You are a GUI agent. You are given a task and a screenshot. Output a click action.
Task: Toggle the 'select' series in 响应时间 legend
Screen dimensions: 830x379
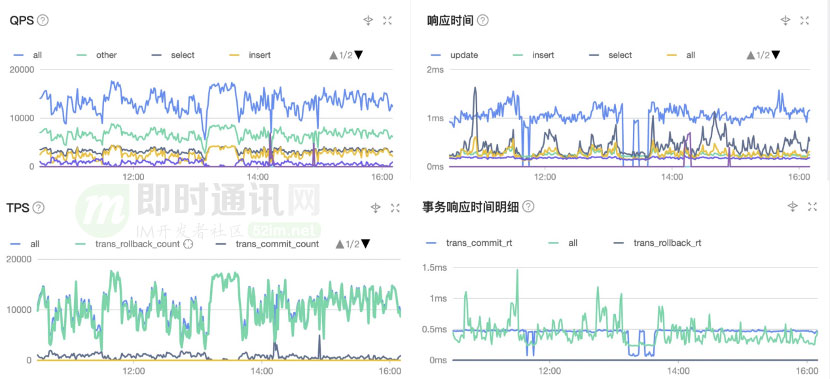[x=611, y=55]
